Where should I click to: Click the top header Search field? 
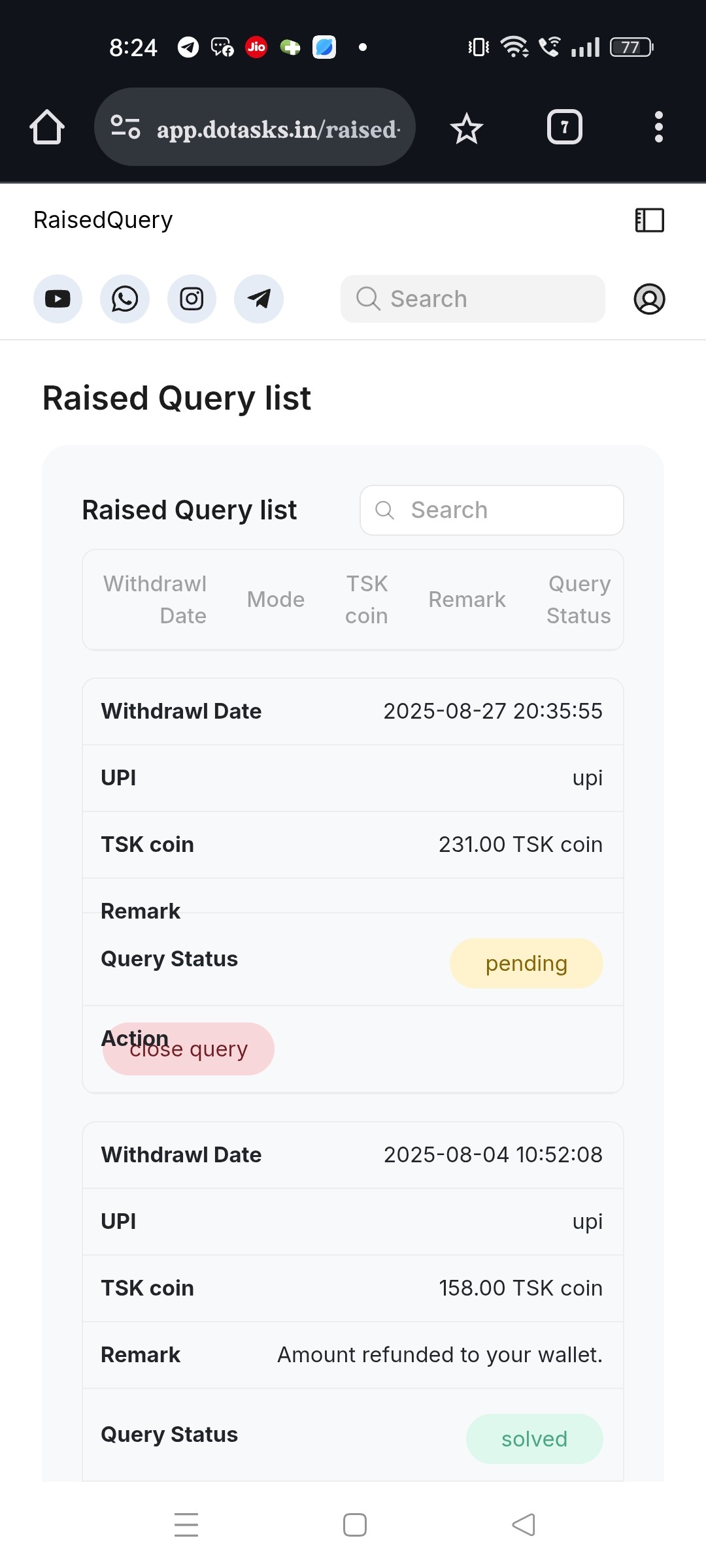[x=473, y=299]
